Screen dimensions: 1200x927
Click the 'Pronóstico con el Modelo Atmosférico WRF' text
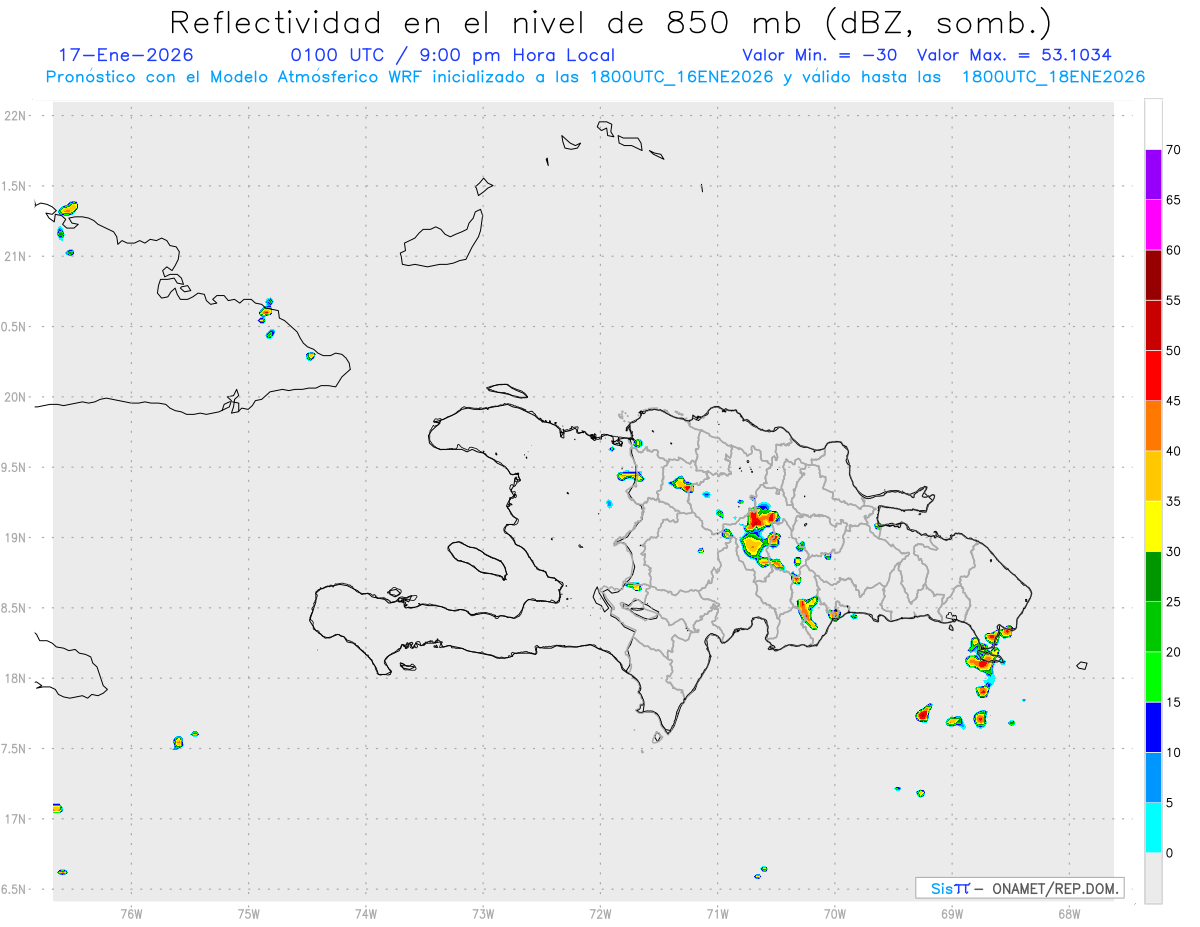pos(234,77)
